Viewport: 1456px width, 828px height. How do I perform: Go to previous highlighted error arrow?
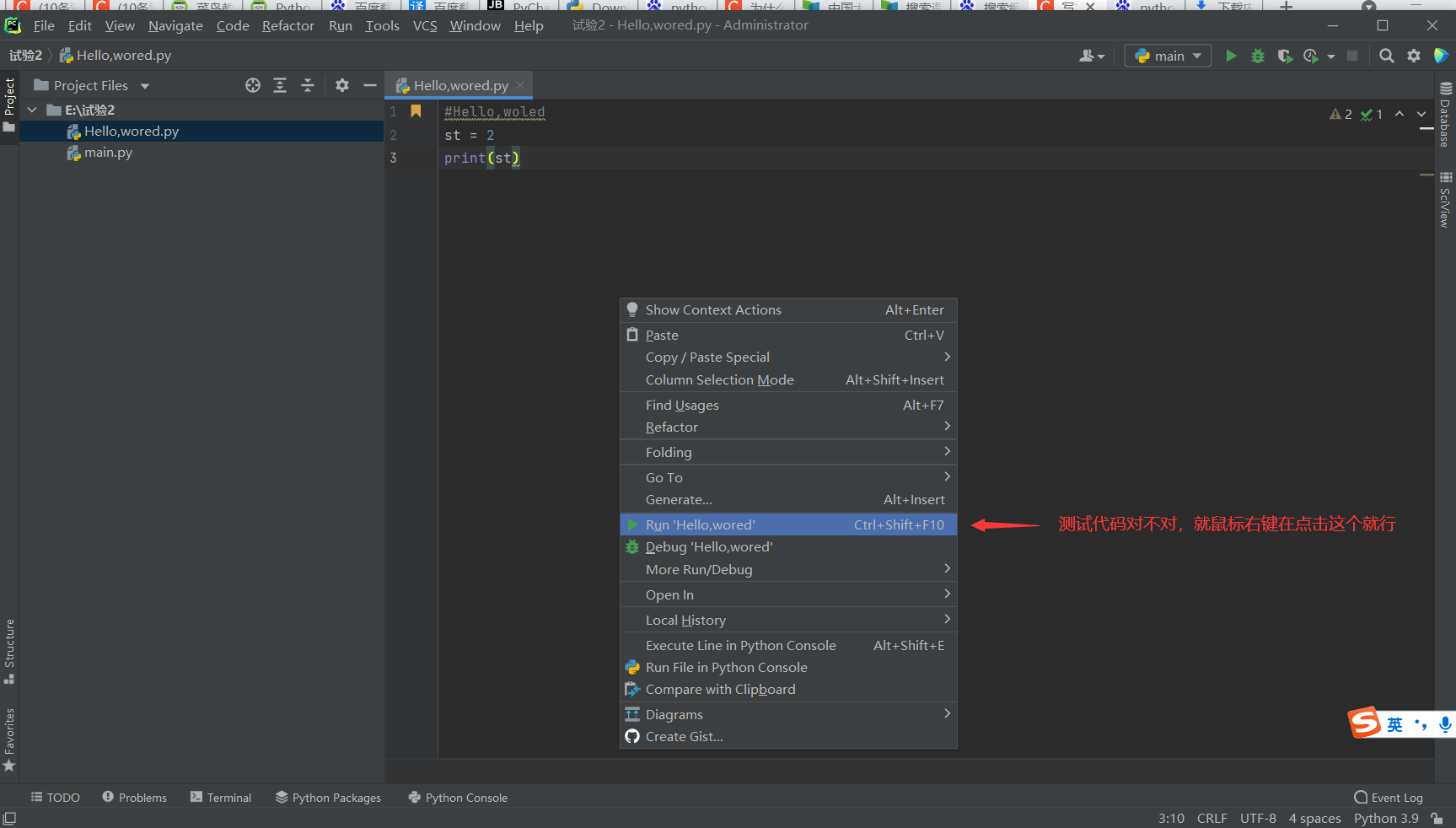1400,114
